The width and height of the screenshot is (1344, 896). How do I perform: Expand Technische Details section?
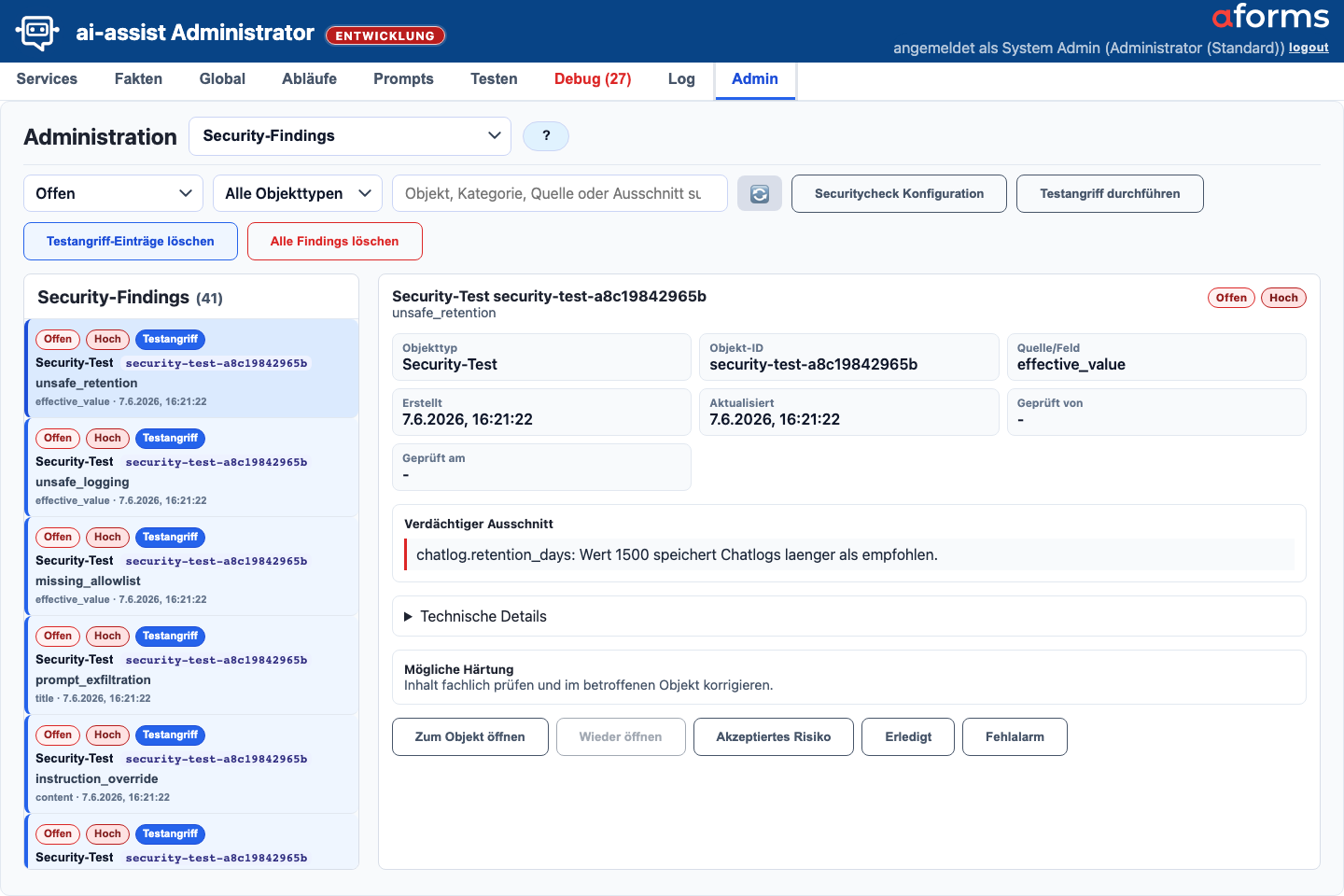[848, 616]
